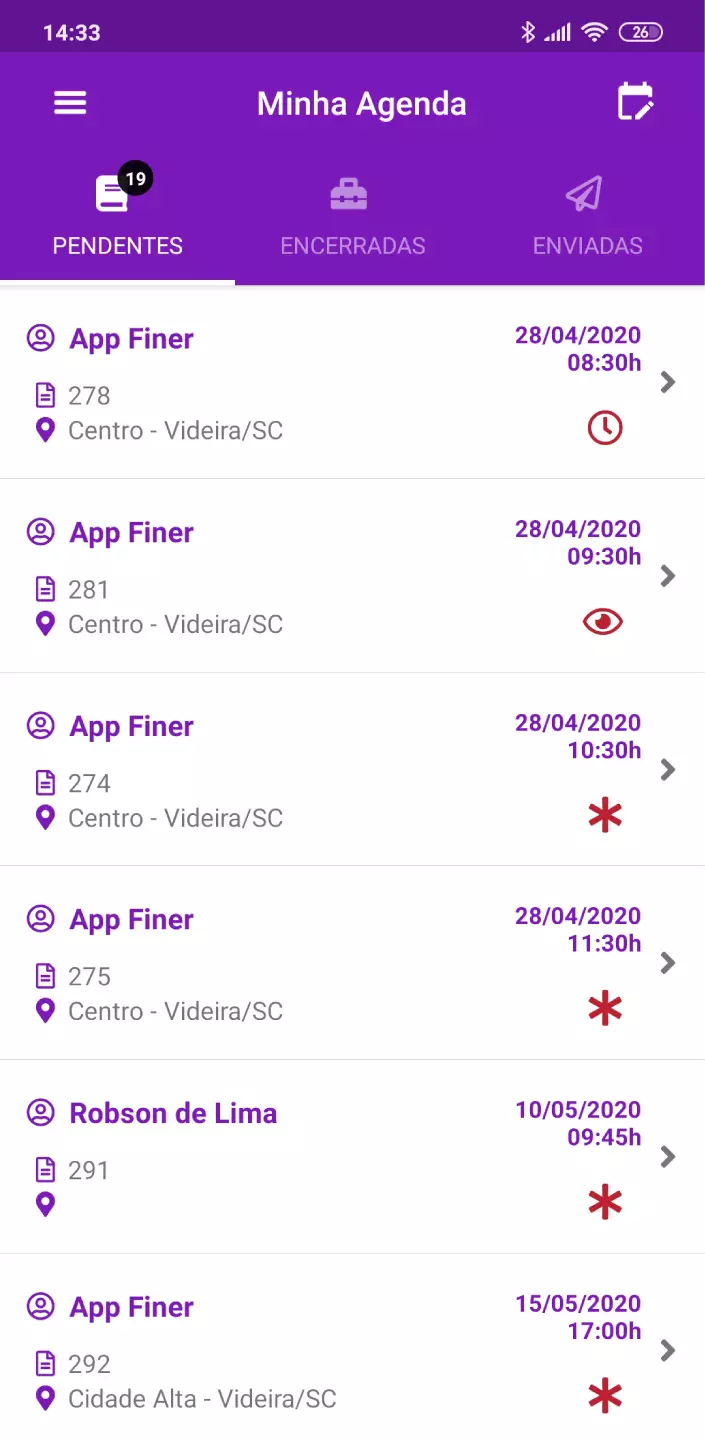Open the 15/05/2020 17:00h appointment

pos(578,1317)
